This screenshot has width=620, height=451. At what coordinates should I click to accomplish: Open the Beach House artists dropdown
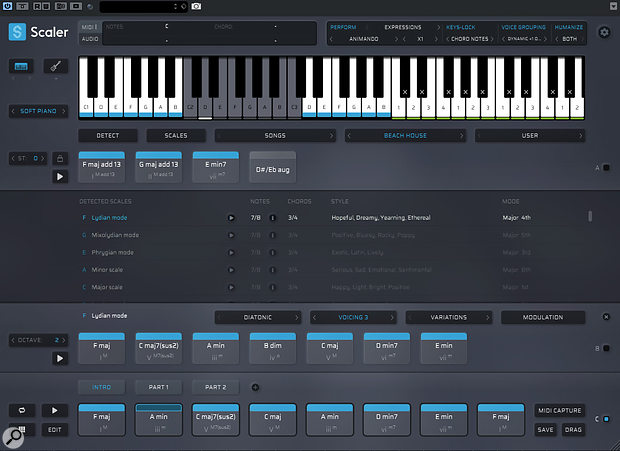coord(407,134)
